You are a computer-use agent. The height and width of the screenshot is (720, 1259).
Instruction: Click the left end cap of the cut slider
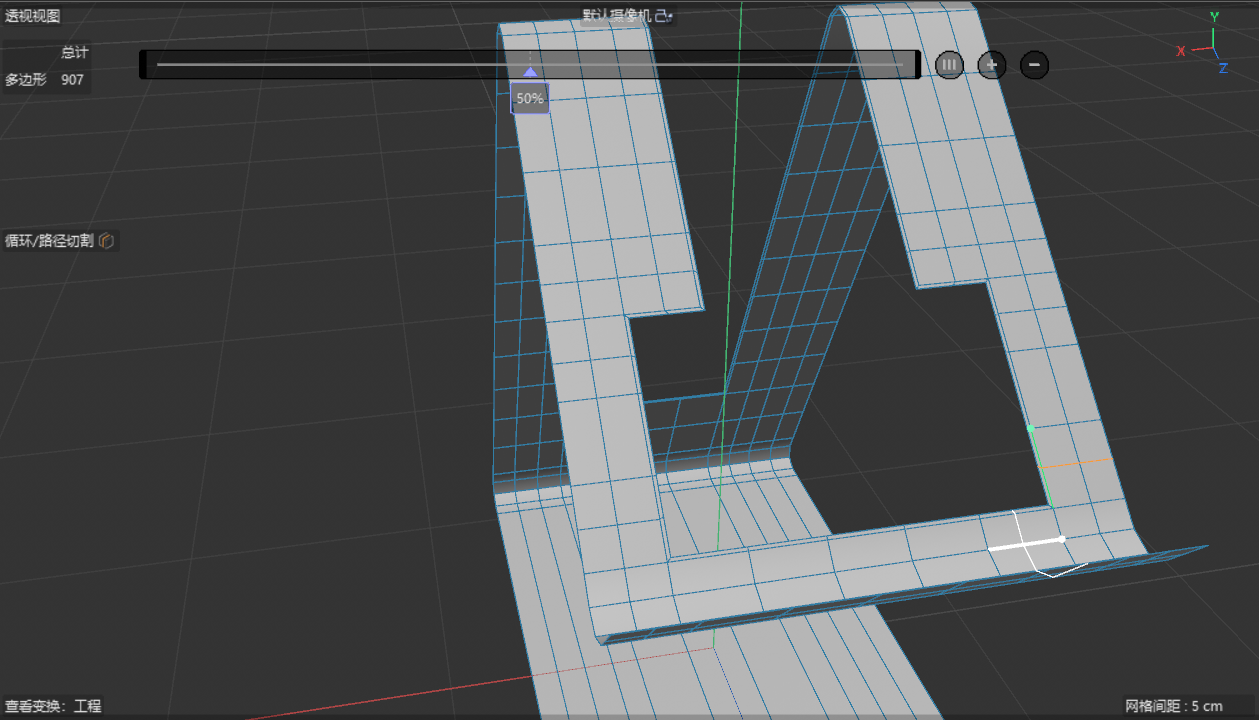[144, 65]
